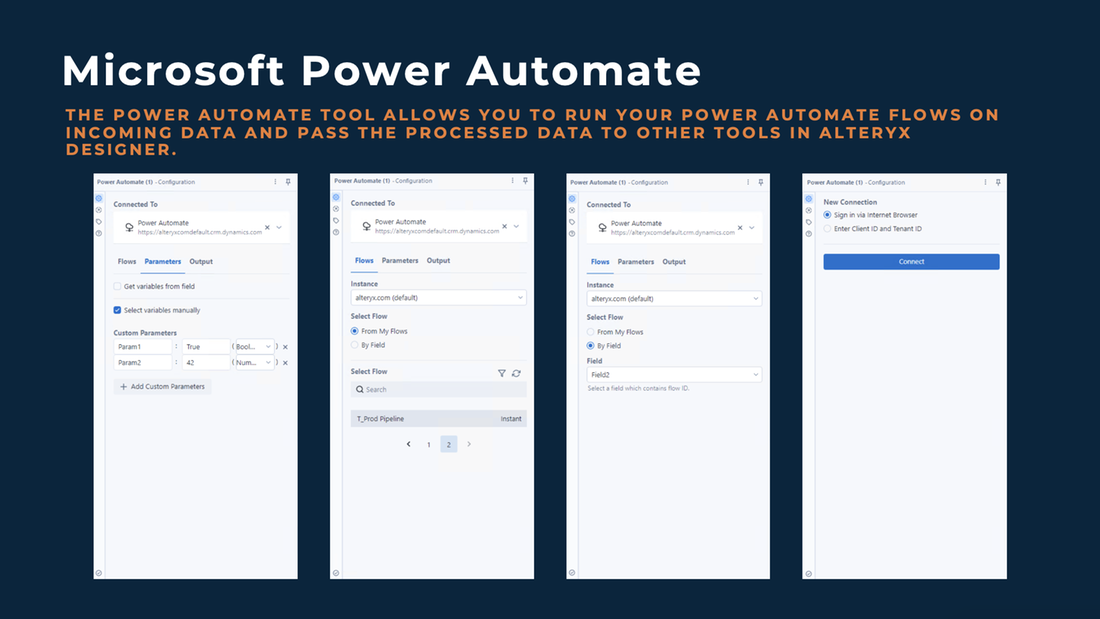Expand the Param1 Bool type dropdown
The image size is (1100, 619).
click(255, 347)
